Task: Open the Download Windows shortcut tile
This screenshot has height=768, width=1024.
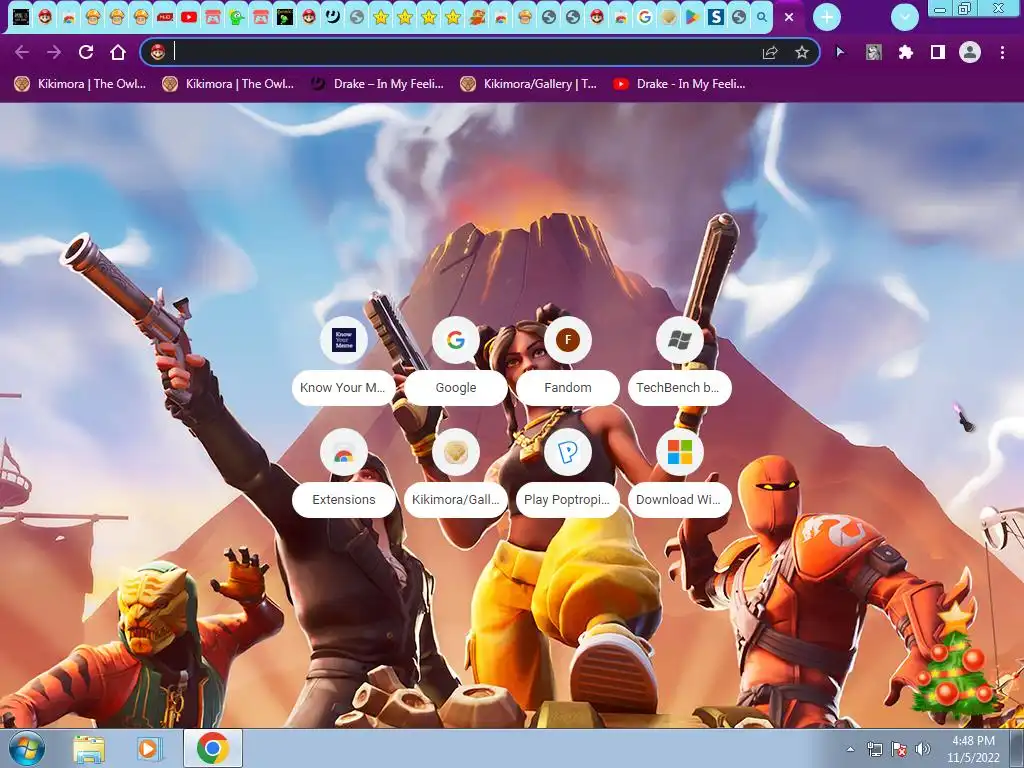Action: click(x=679, y=473)
